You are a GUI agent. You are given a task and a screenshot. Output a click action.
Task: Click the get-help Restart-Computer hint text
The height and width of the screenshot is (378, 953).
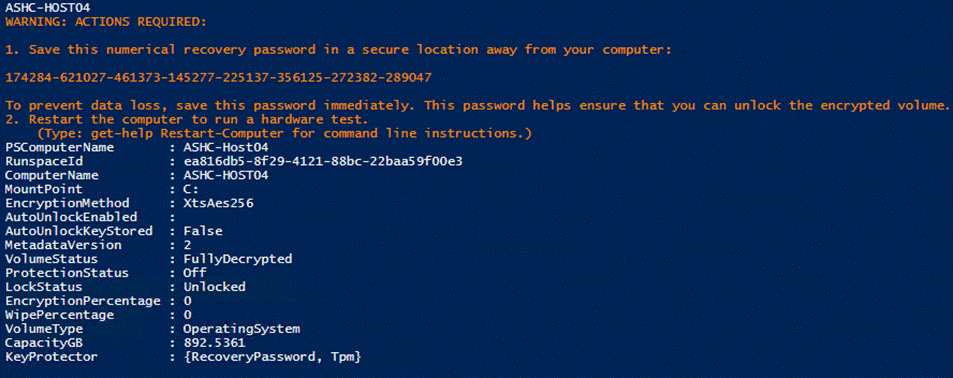point(284,133)
